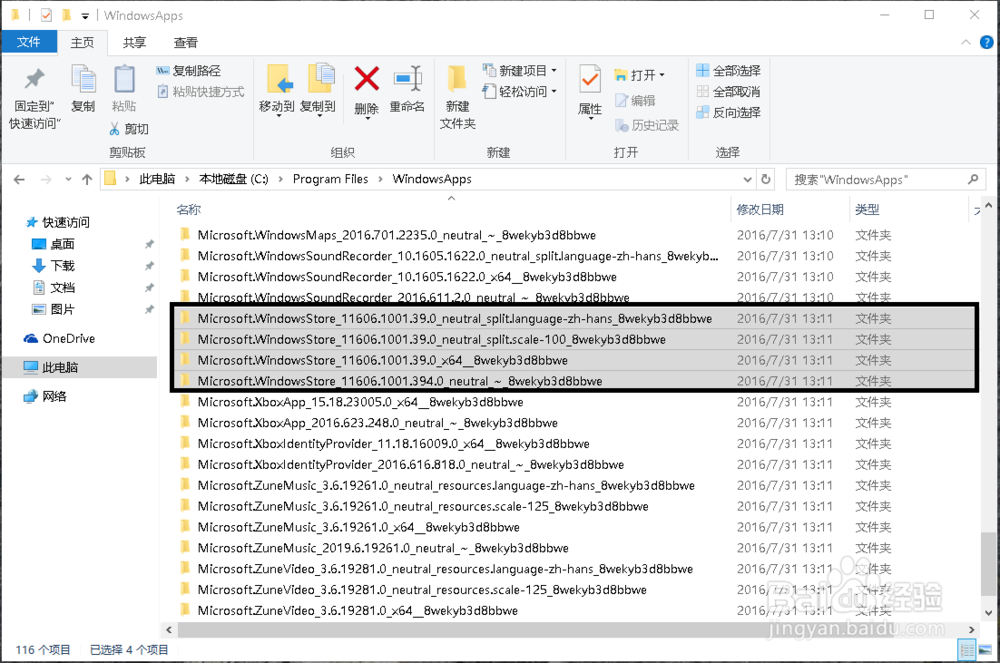
Task: Open Quick Access Toolbar customize dropdown
Action: tap(85, 16)
